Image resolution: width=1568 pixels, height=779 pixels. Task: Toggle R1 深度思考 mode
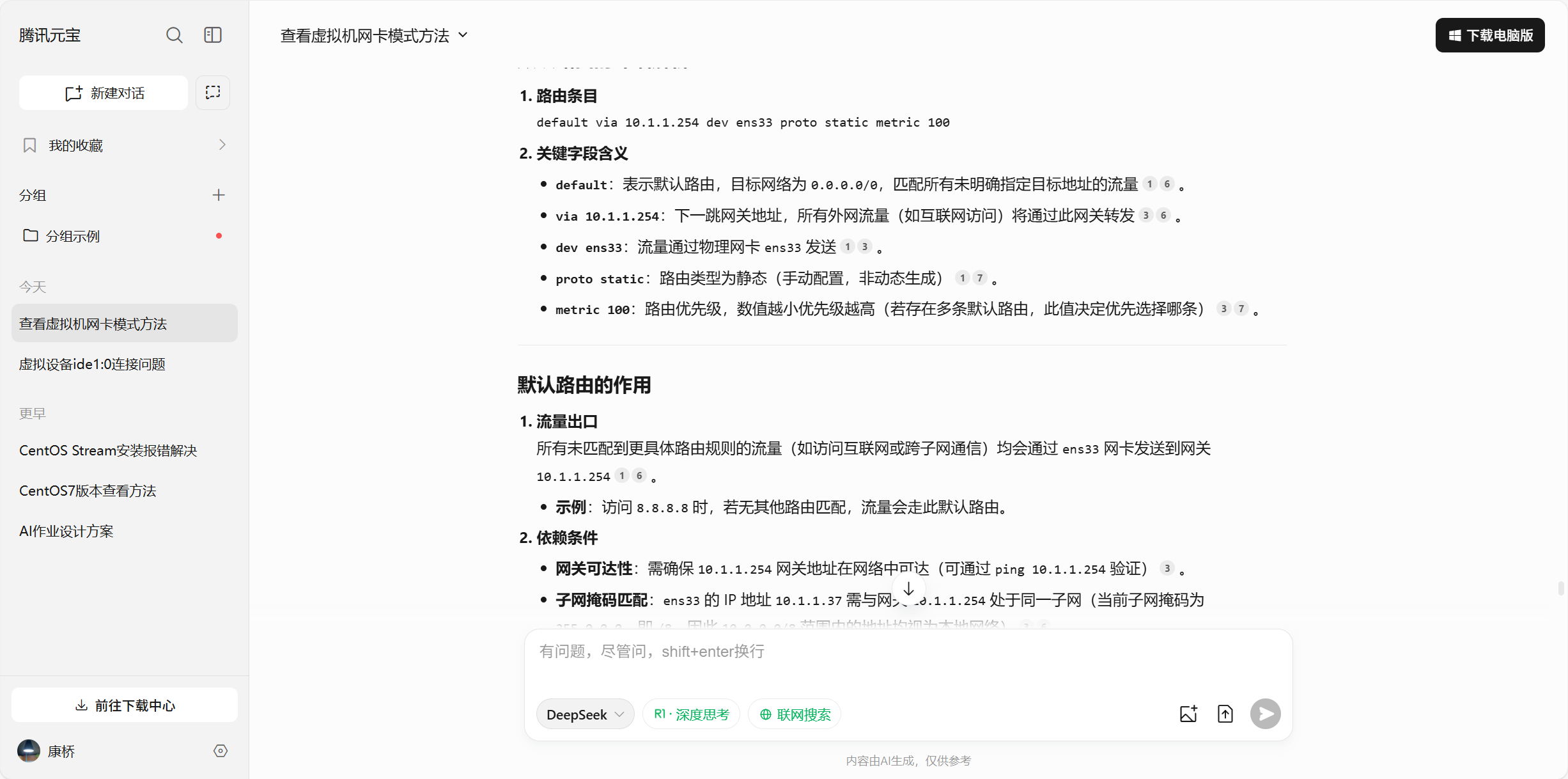click(692, 714)
